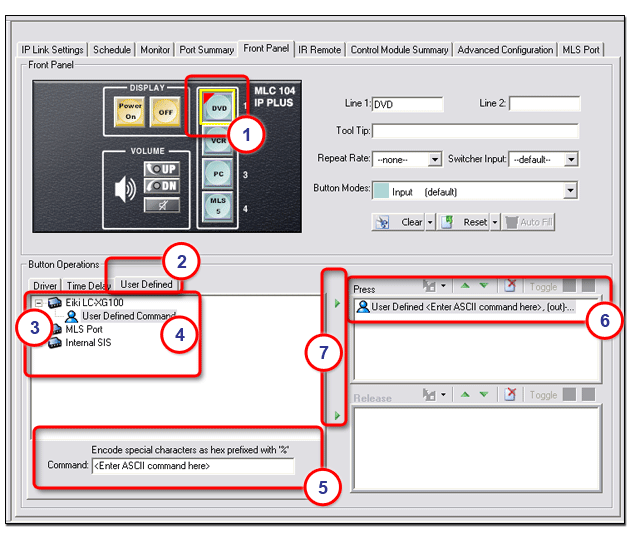Viewport: 630px width, 537px height.
Task: Click the volume mute button on the panel
Action: [162, 205]
